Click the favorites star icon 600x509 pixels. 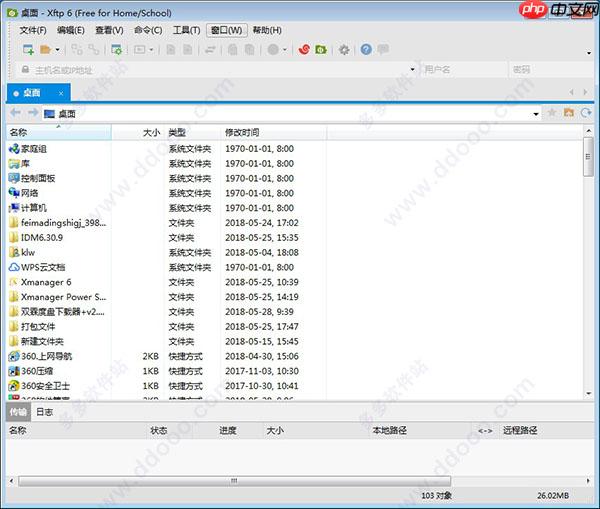point(552,113)
